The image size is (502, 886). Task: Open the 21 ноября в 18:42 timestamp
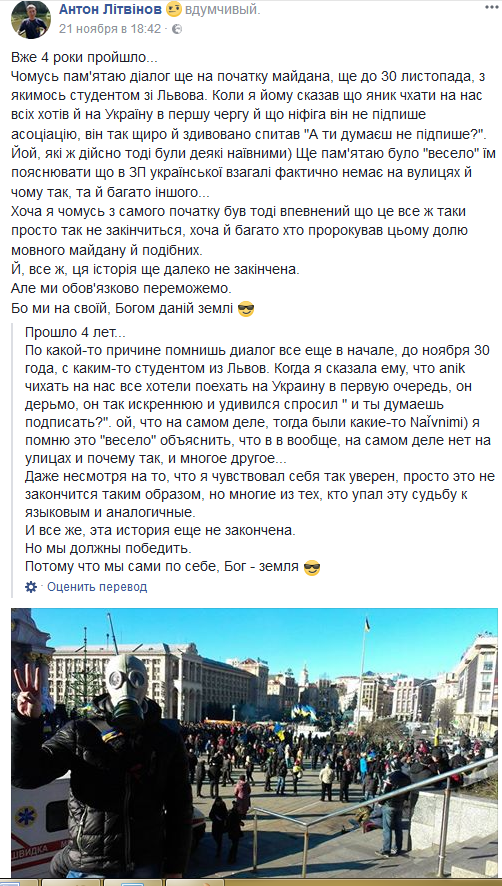[110, 29]
